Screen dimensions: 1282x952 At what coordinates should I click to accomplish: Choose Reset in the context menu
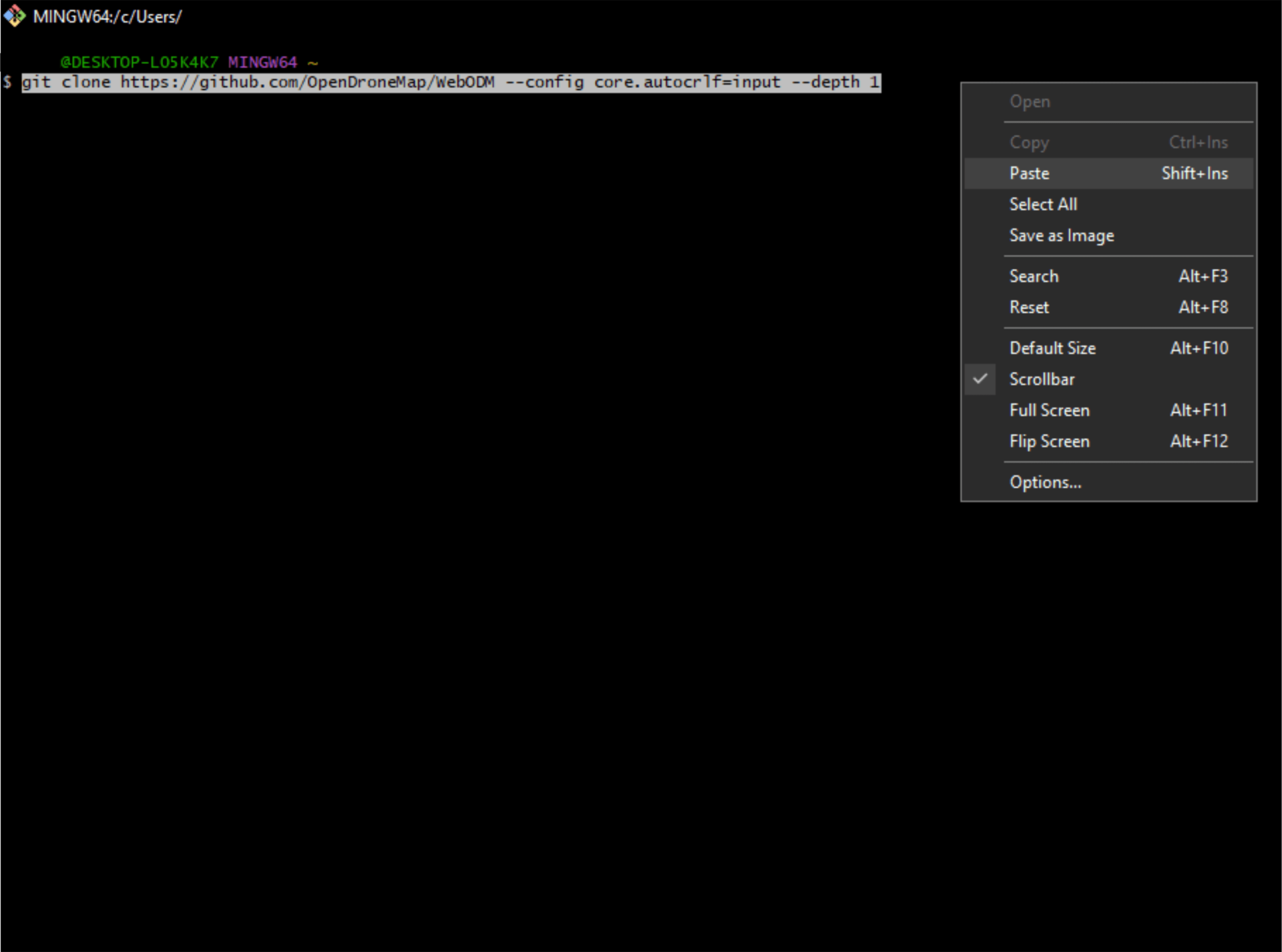coord(1029,307)
